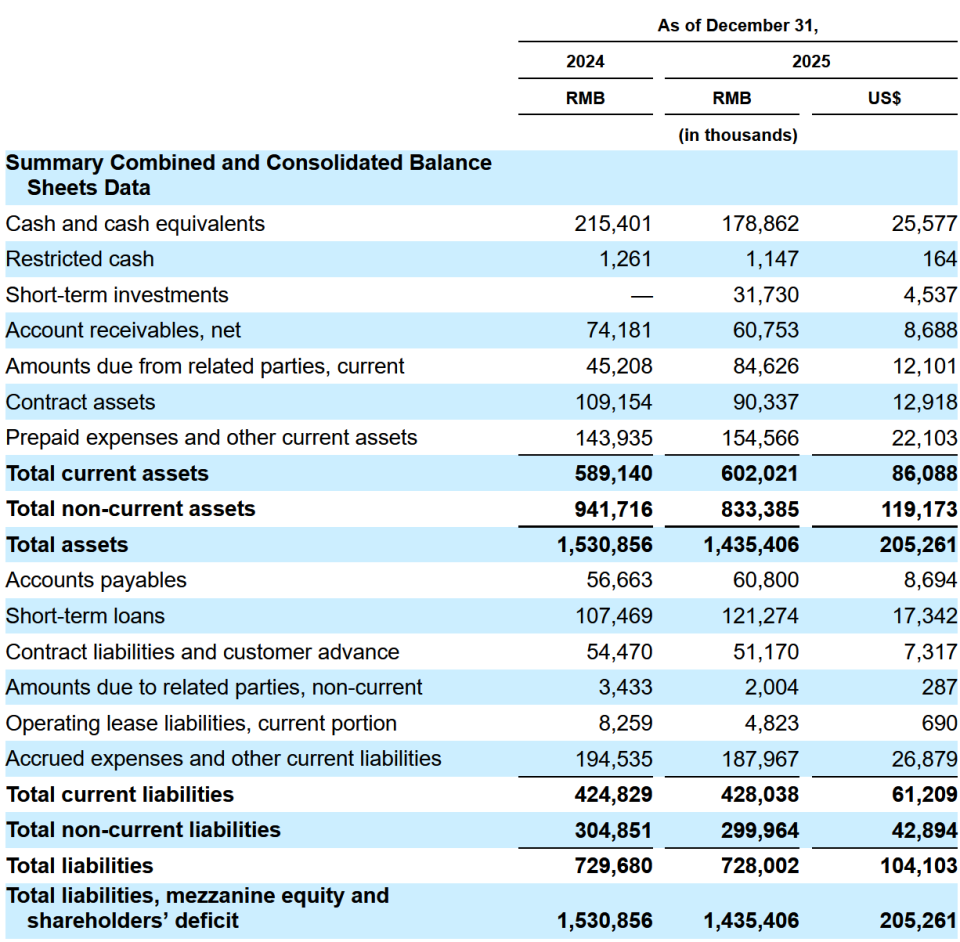Image resolution: width=960 pixels, height=942 pixels.
Task: Select due to related parties 2024 value 3,433
Action: click(625, 687)
